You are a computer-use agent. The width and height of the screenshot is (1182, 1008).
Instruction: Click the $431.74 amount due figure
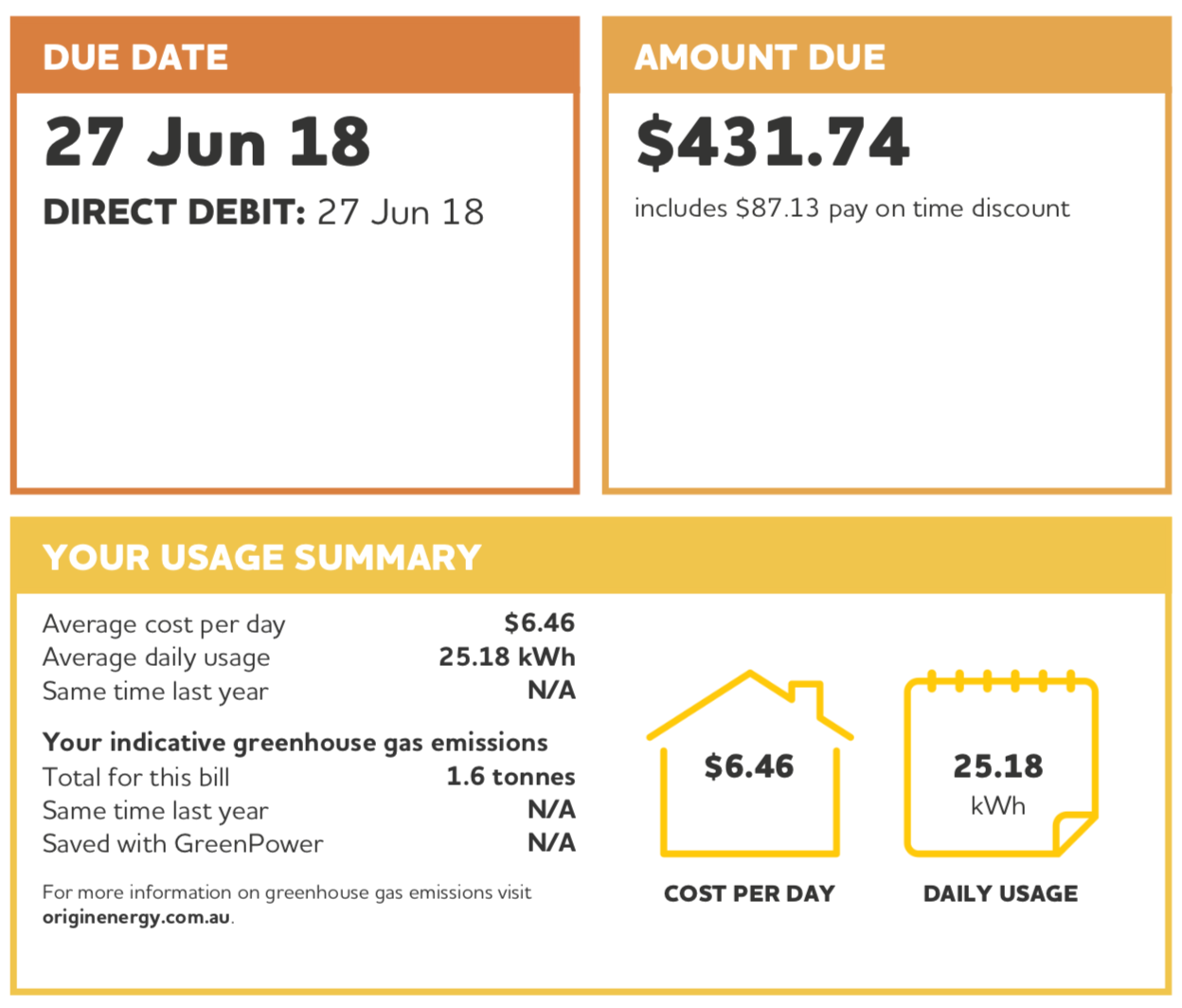[x=773, y=142]
